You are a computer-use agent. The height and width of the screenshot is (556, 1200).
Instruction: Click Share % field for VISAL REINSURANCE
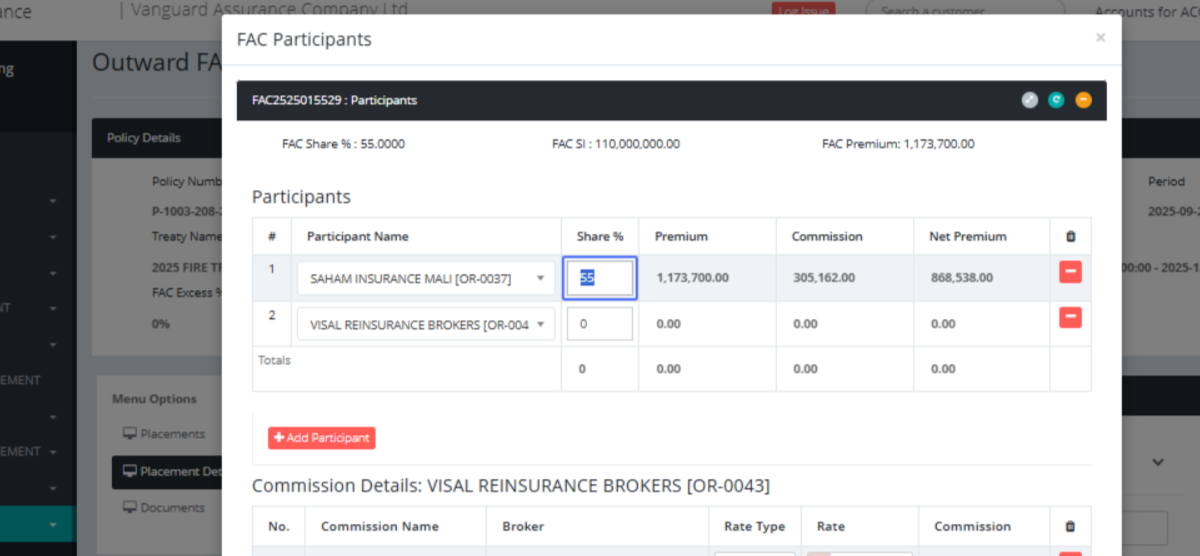(x=600, y=324)
